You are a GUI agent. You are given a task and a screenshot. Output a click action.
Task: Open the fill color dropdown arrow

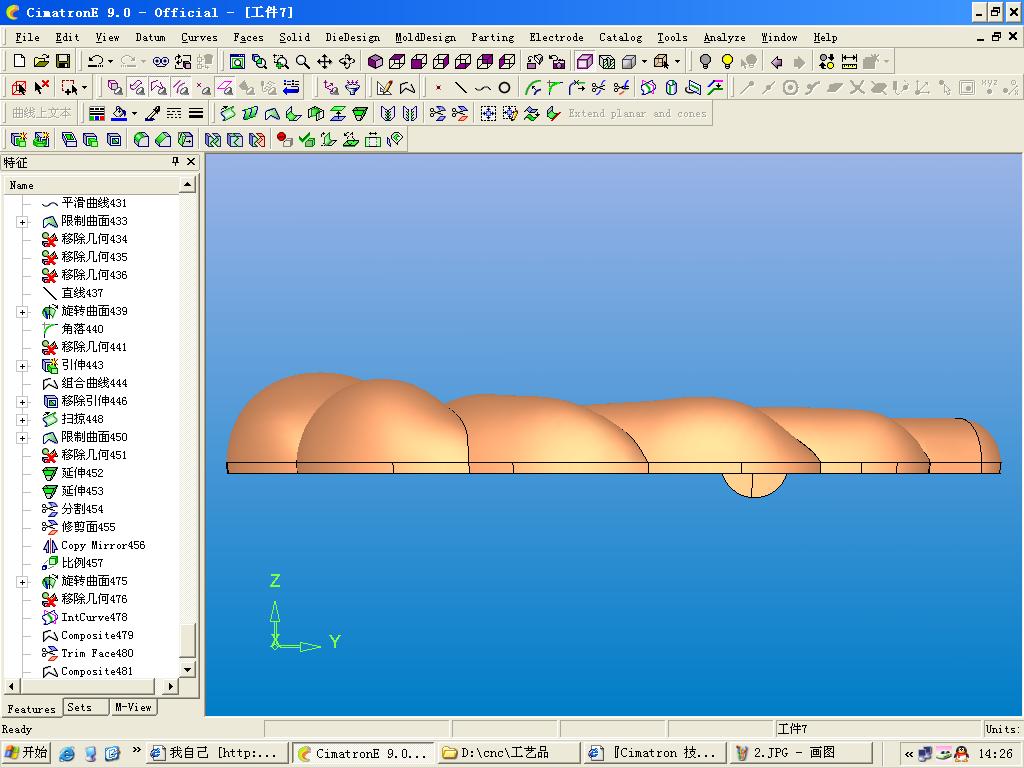[135, 114]
